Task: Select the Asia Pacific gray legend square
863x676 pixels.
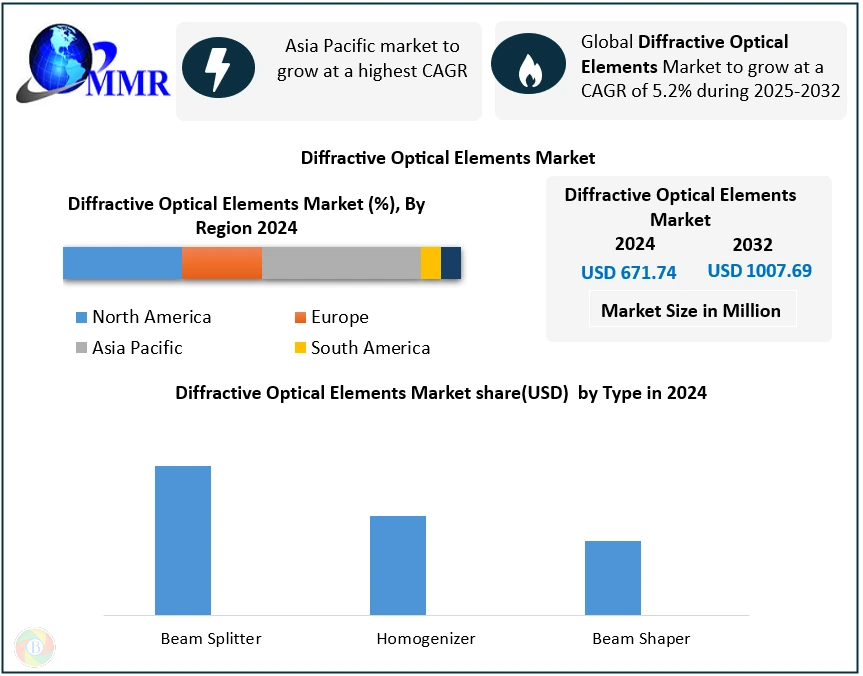Action: [x=81, y=349]
